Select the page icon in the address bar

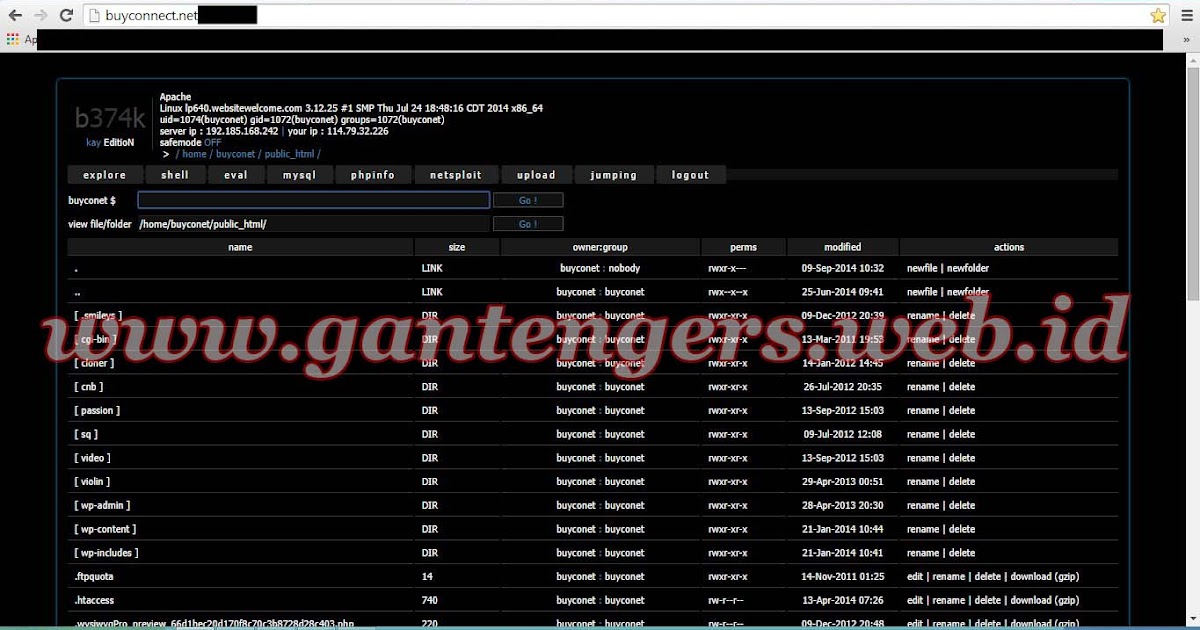click(93, 15)
